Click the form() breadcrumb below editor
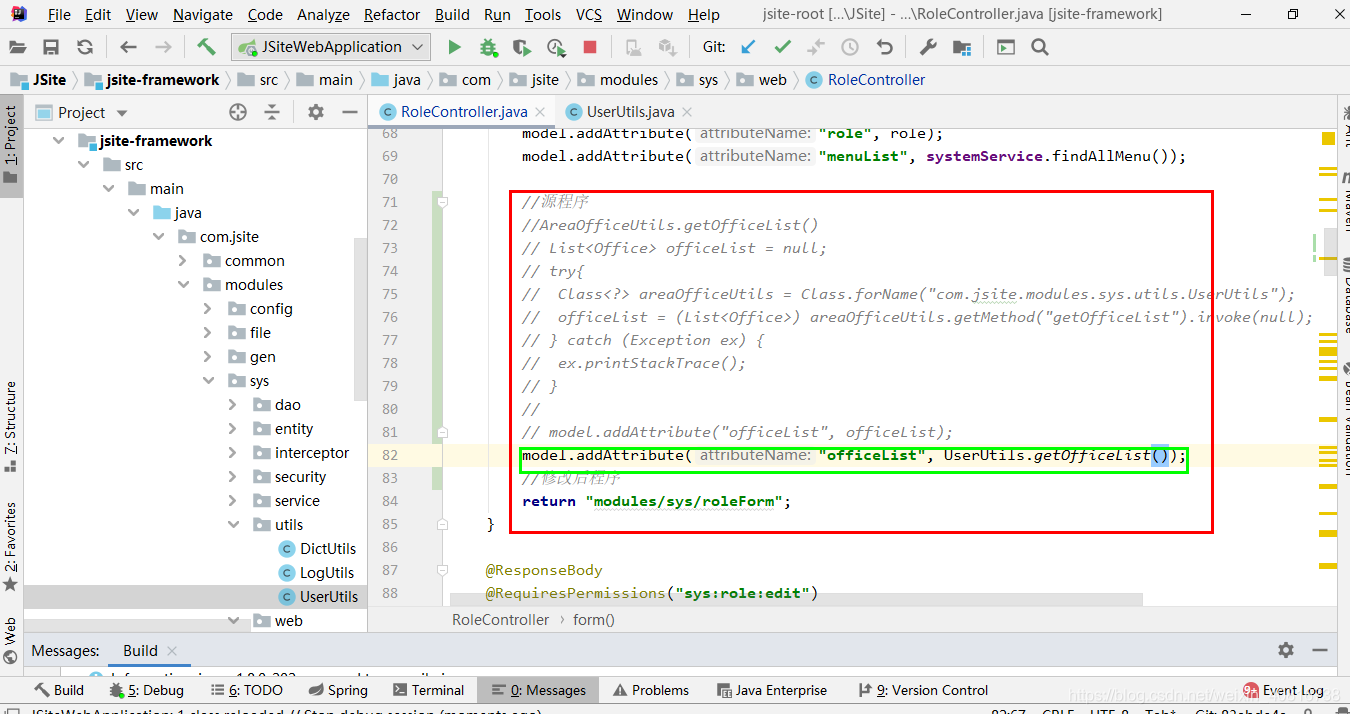 (x=593, y=620)
